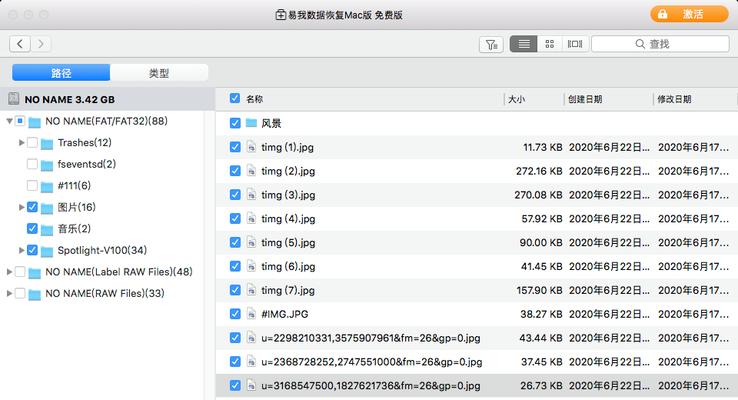Screen dimensions: 738x400
Task: Check NO NAME(RAW Files)(33) checkbox
Action: pos(20,293)
